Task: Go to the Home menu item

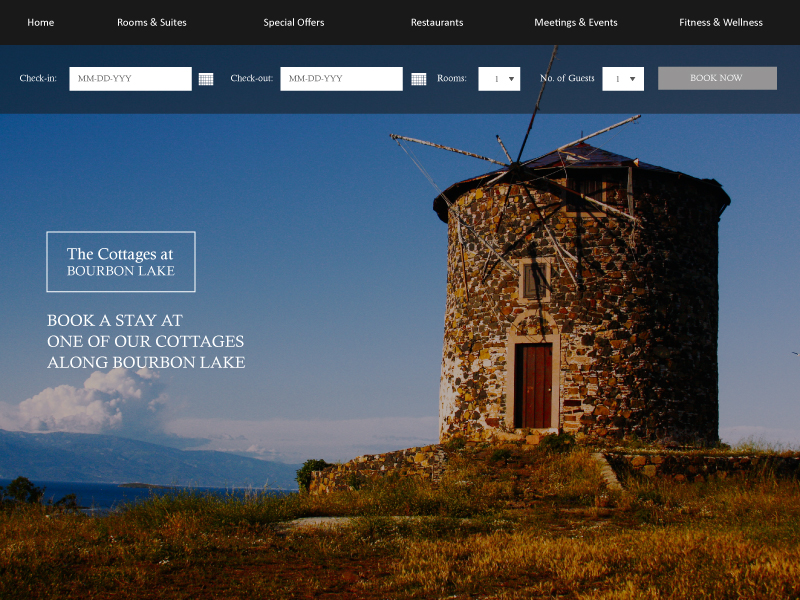Action: [x=41, y=22]
